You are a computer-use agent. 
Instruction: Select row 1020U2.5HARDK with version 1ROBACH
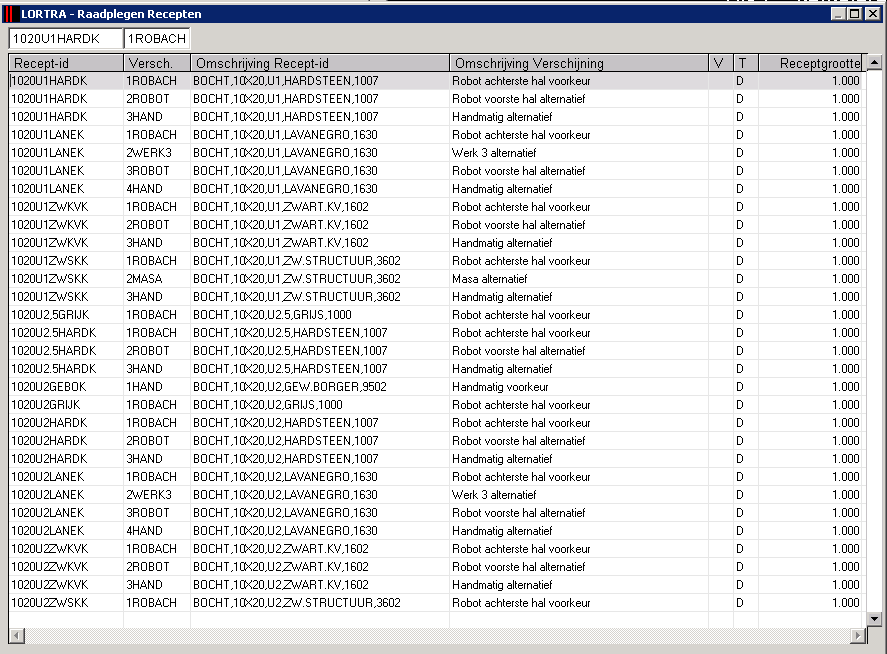tap(438, 333)
